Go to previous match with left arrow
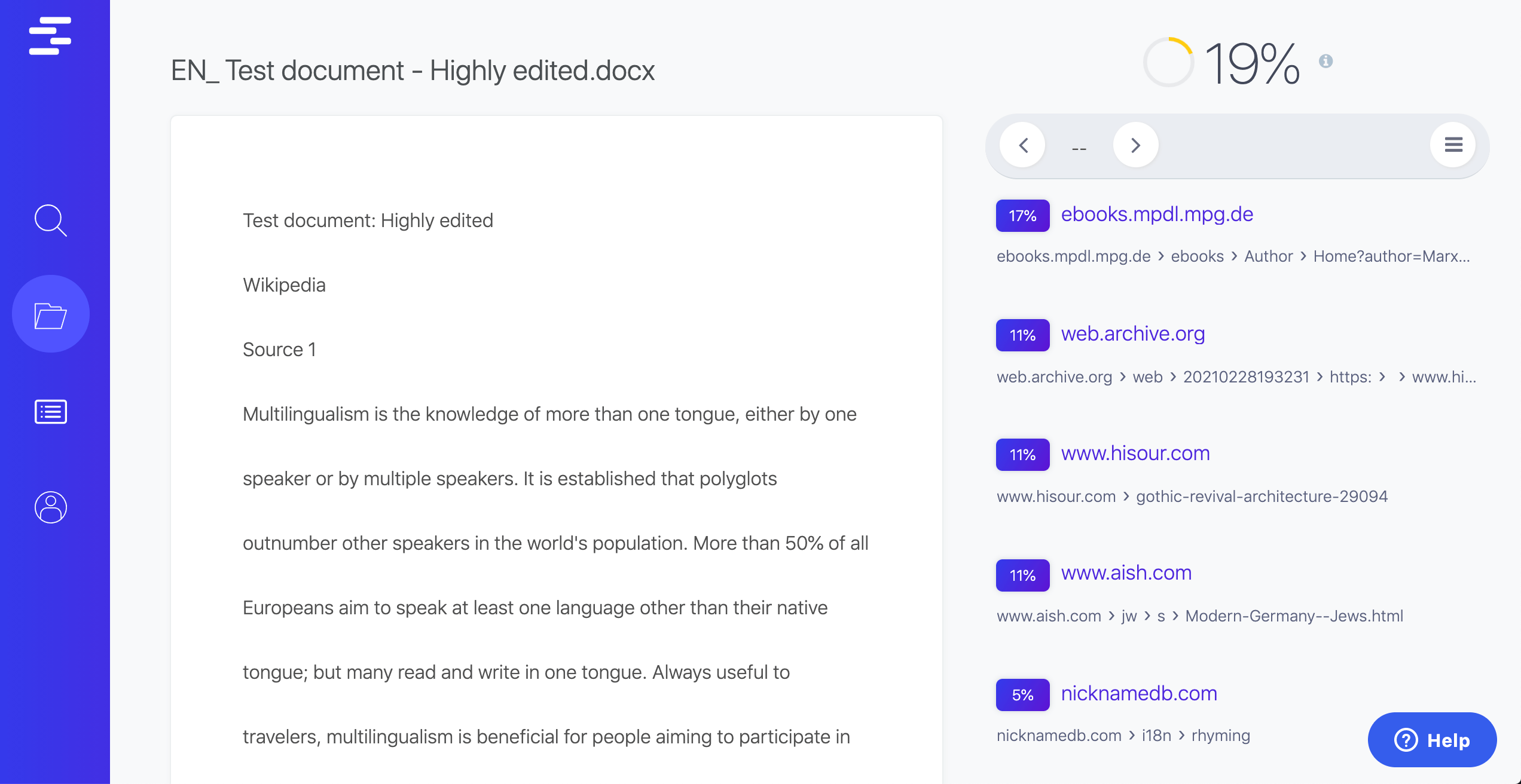 1023,145
